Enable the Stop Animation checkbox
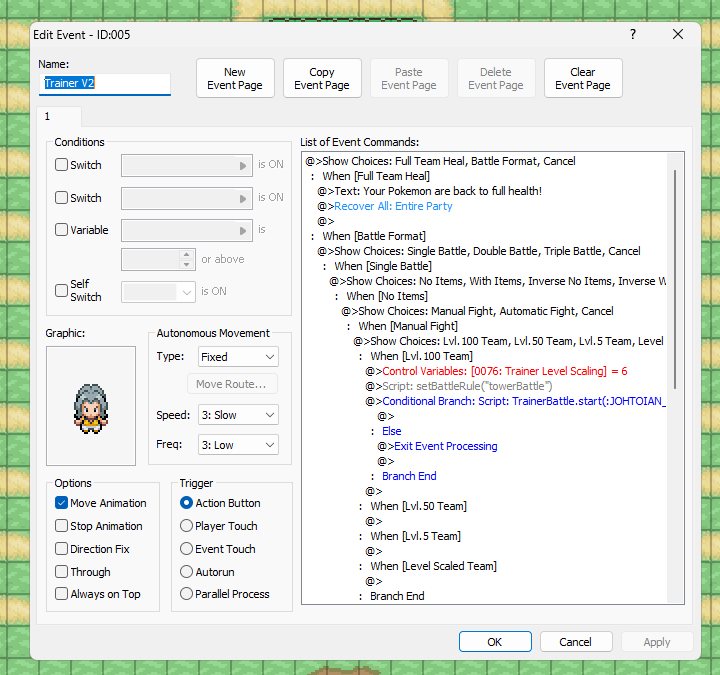The height and width of the screenshot is (675, 720). tap(62, 526)
